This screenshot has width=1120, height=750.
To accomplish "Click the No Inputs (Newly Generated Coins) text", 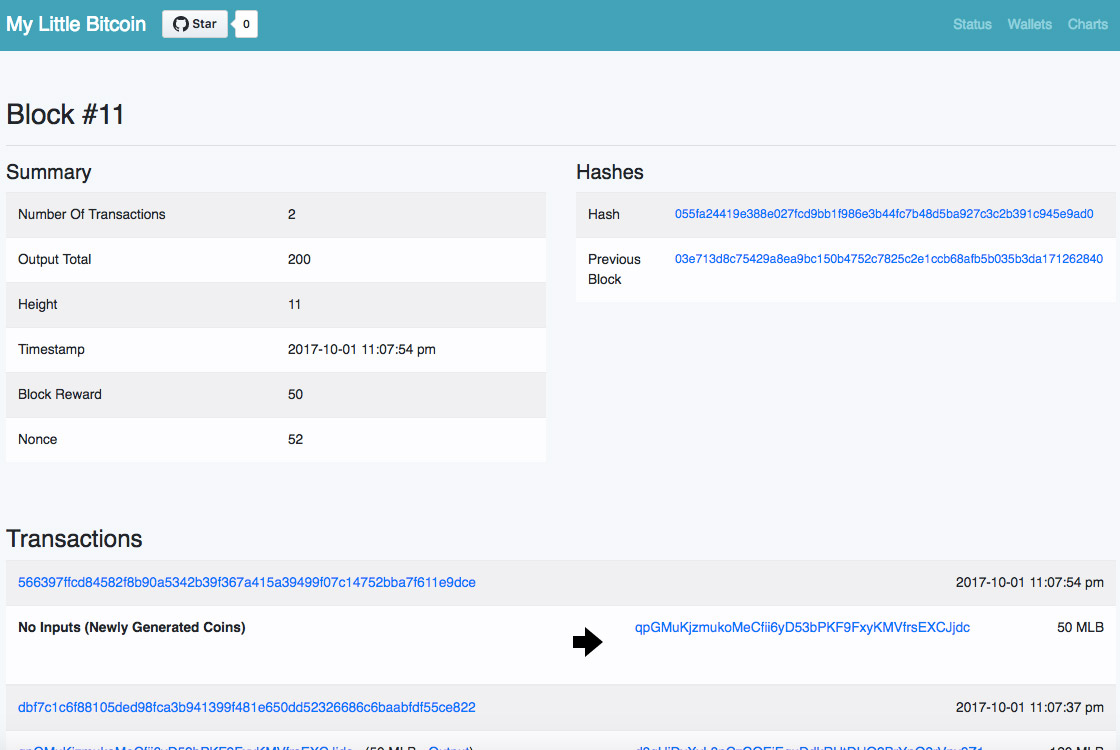I will (x=132, y=628).
